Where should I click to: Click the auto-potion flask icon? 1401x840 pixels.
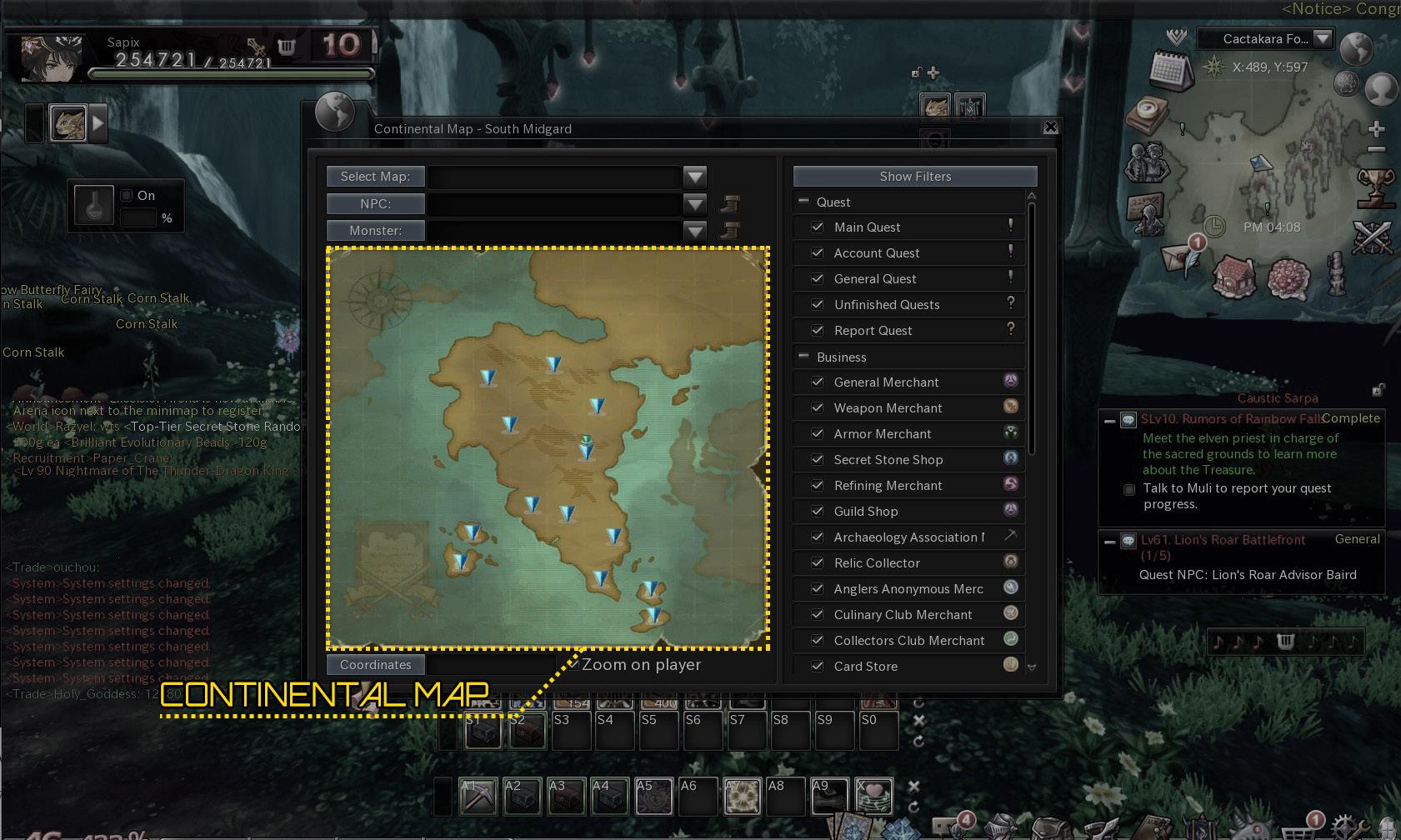click(94, 204)
